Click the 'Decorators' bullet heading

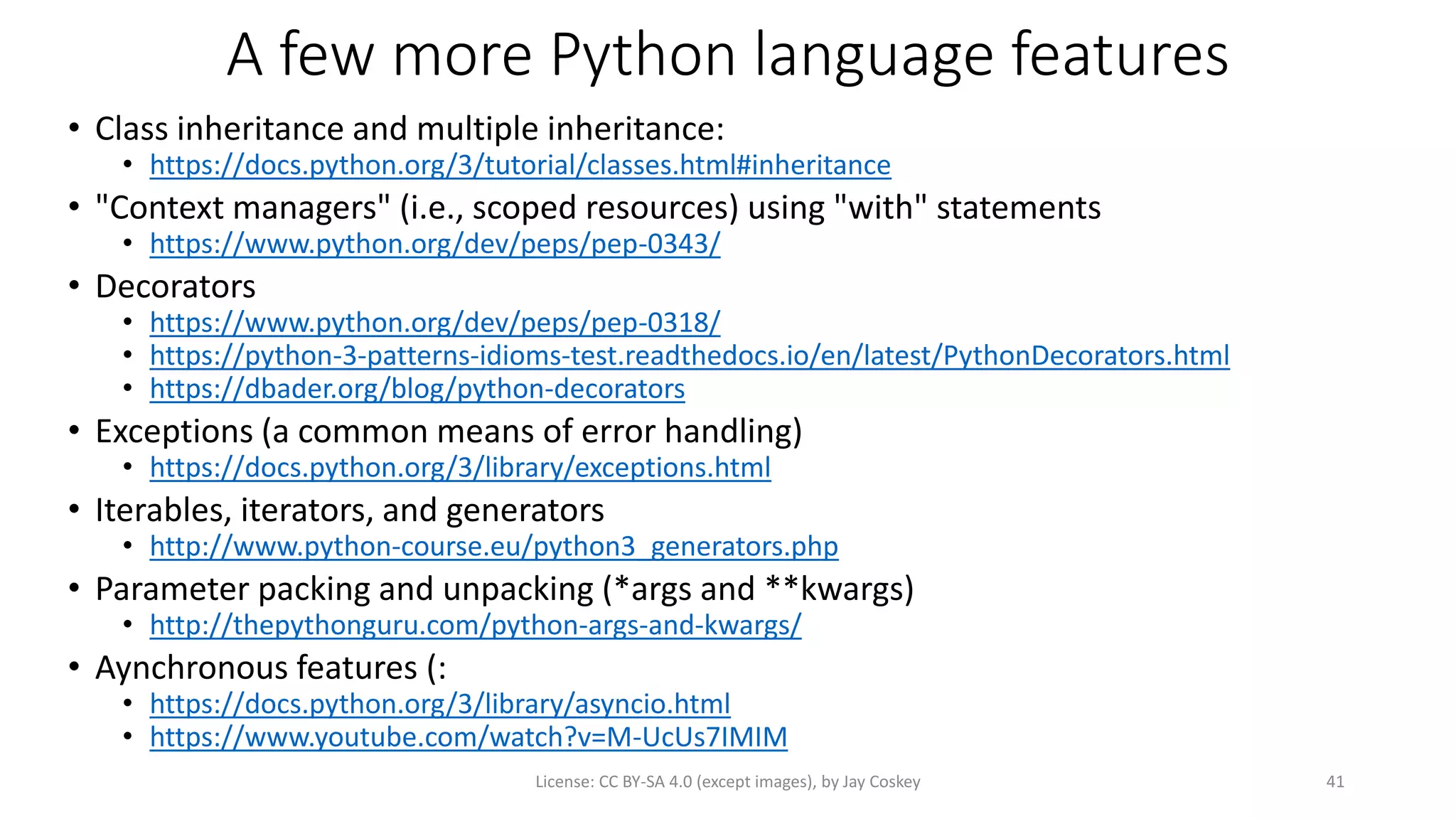click(x=175, y=287)
